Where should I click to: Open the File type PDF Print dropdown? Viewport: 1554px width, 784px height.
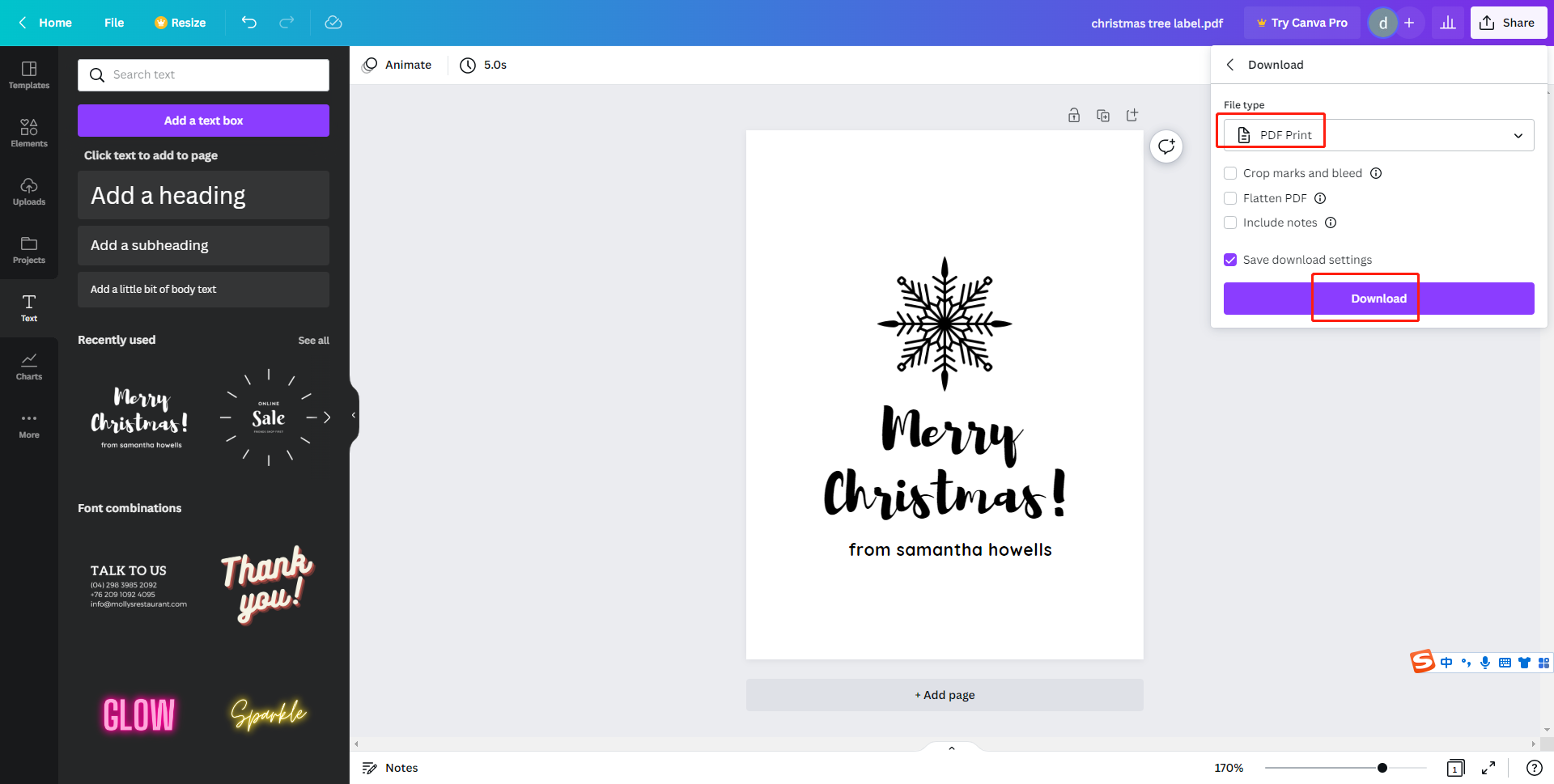pos(1378,135)
